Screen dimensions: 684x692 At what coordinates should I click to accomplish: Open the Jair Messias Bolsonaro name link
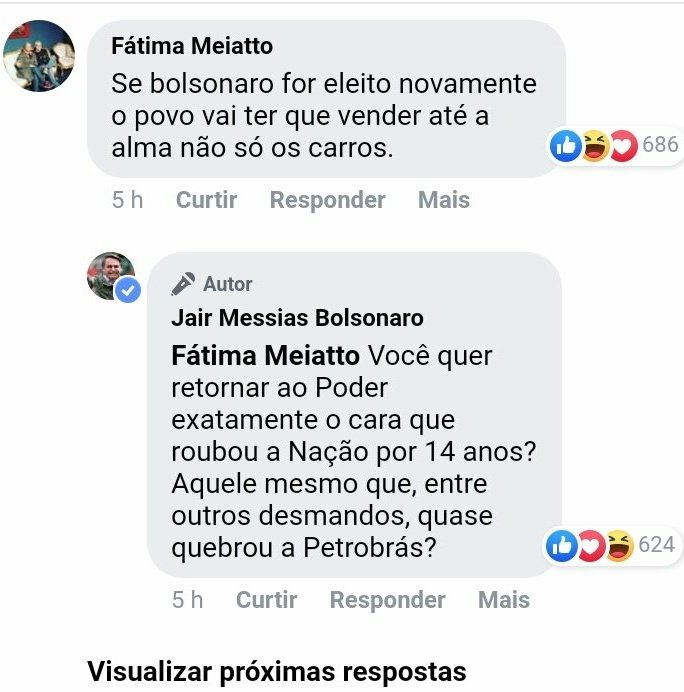297,318
